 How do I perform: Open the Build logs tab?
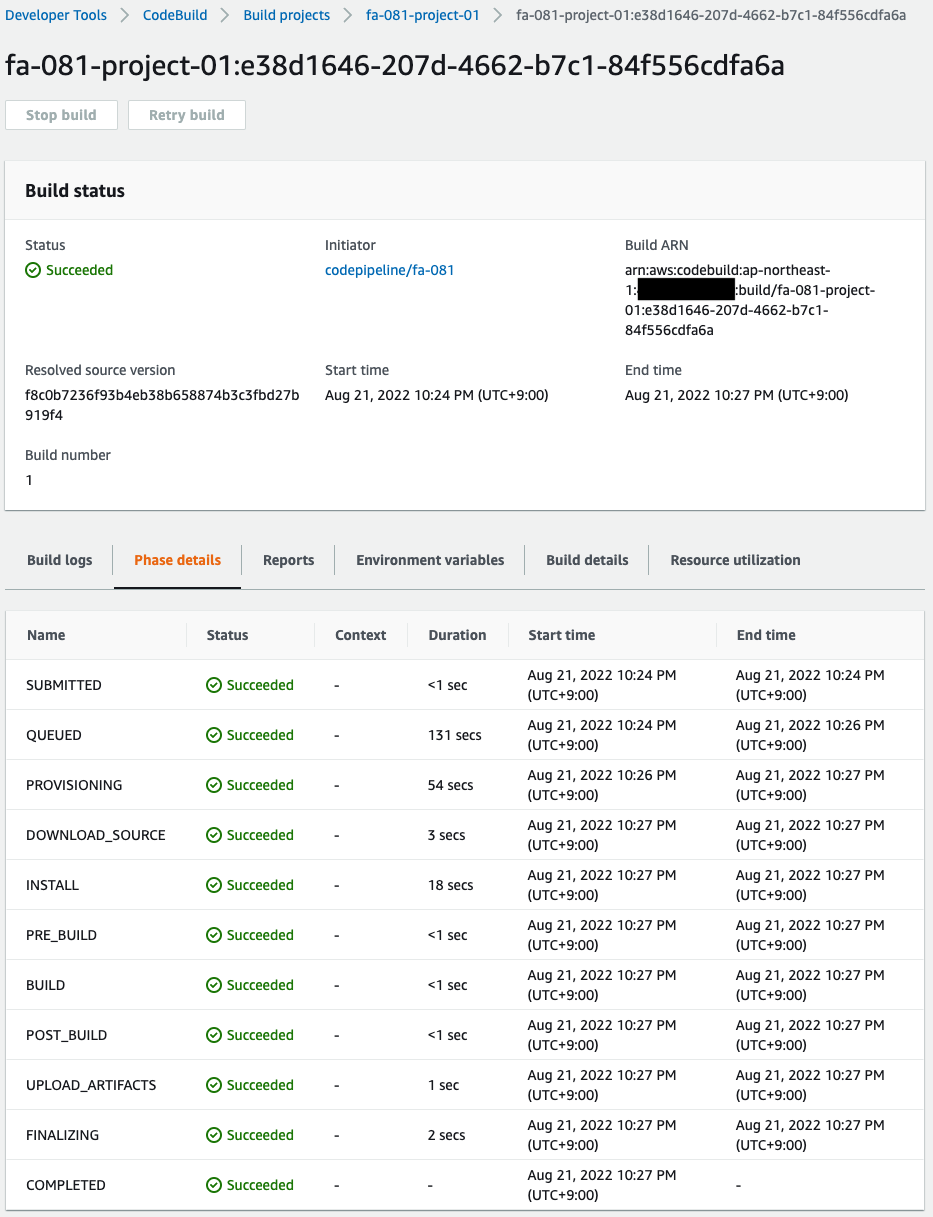click(59, 560)
